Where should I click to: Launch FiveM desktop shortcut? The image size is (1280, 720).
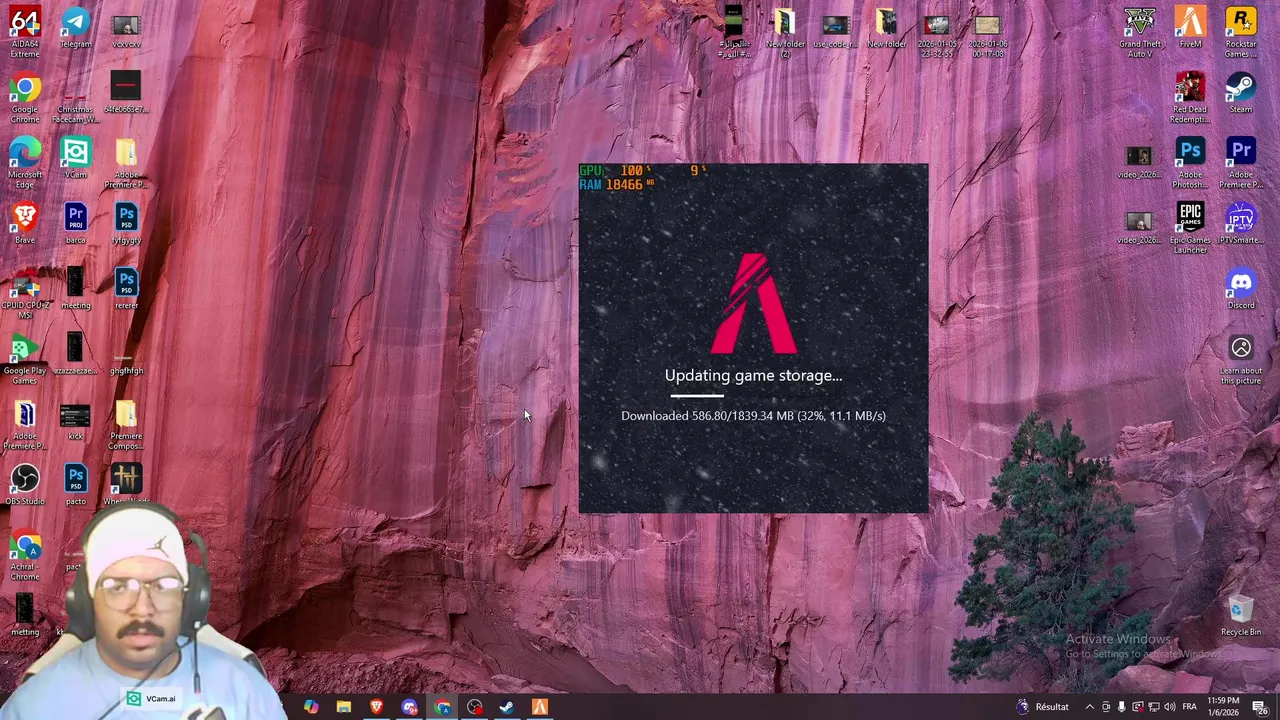1190,28
